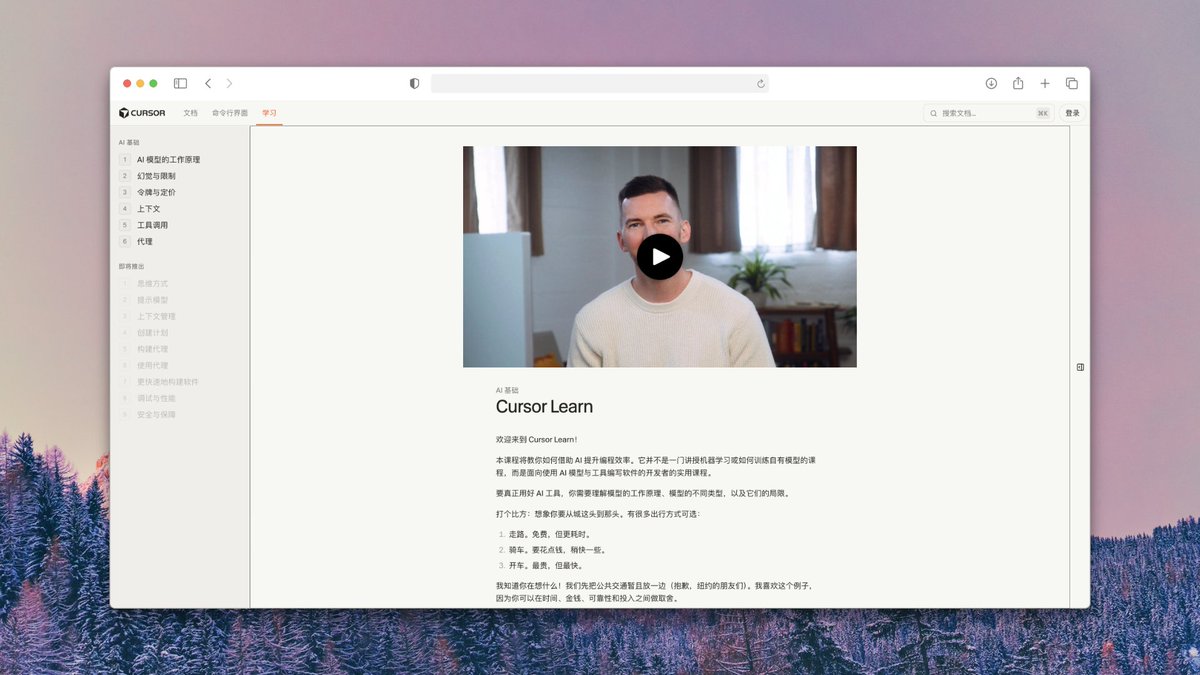The height and width of the screenshot is (675, 1200).
Task: Play the intro video
Action: tap(660, 257)
